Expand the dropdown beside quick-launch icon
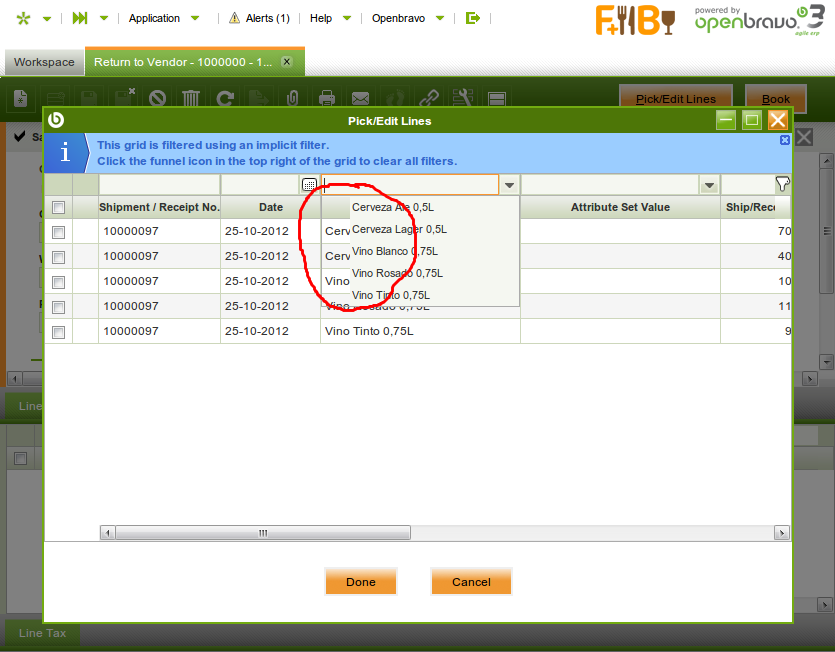 pyautogui.click(x=104, y=18)
